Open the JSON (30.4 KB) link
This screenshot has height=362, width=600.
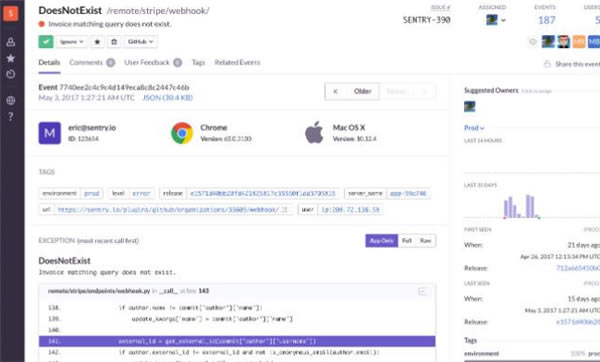tap(168, 98)
